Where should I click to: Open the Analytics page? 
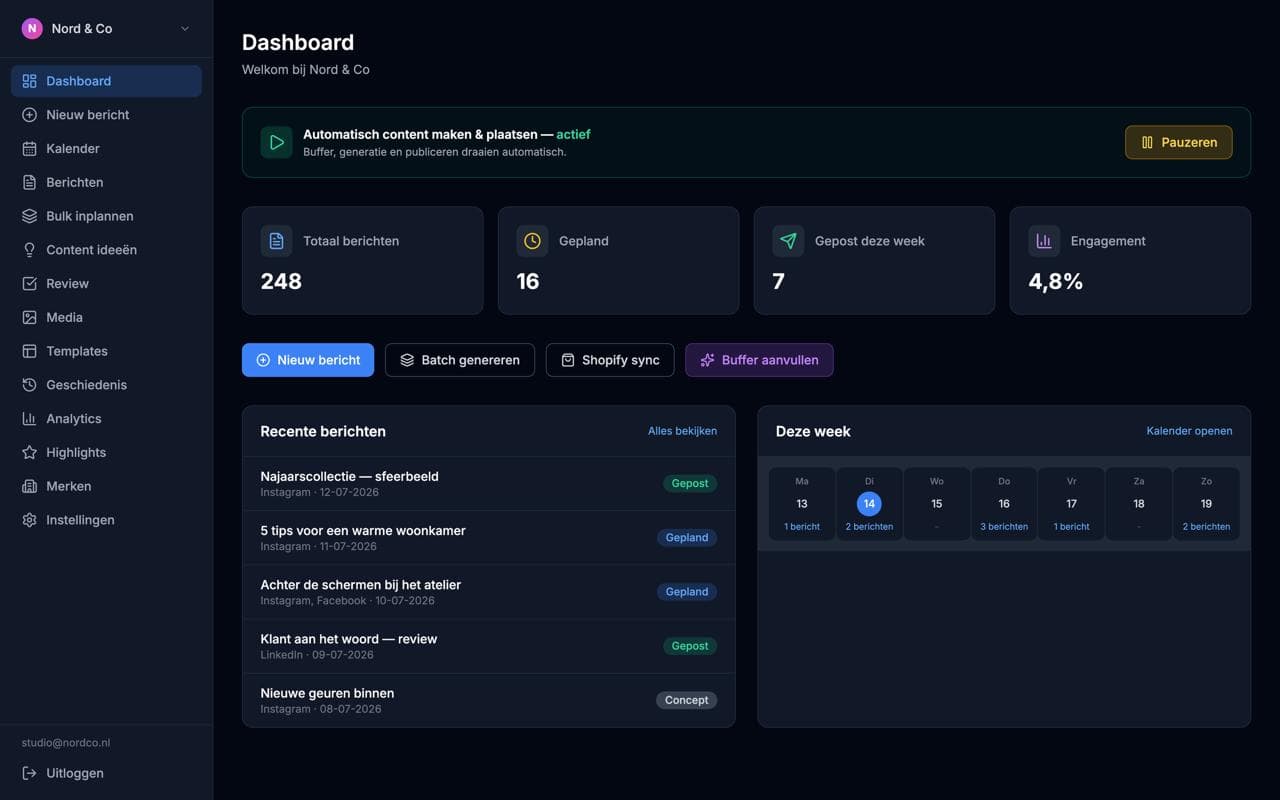click(106, 419)
